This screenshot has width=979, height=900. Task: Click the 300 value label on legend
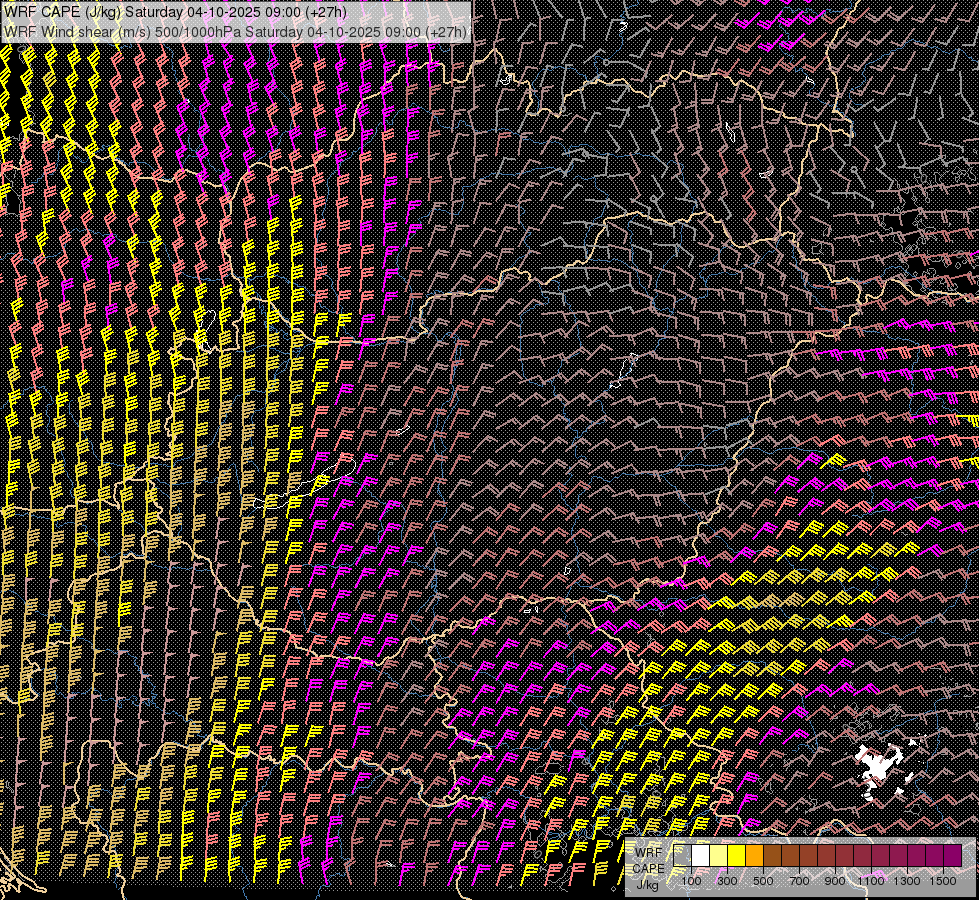(x=727, y=881)
